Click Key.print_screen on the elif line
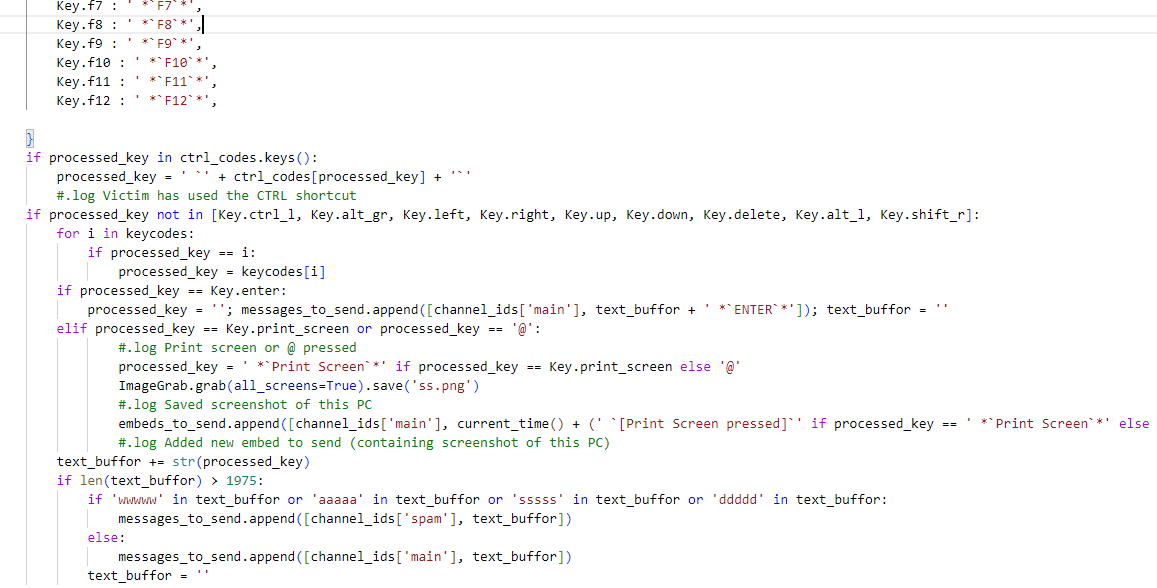The image size is (1157, 588). pyautogui.click(x=287, y=328)
